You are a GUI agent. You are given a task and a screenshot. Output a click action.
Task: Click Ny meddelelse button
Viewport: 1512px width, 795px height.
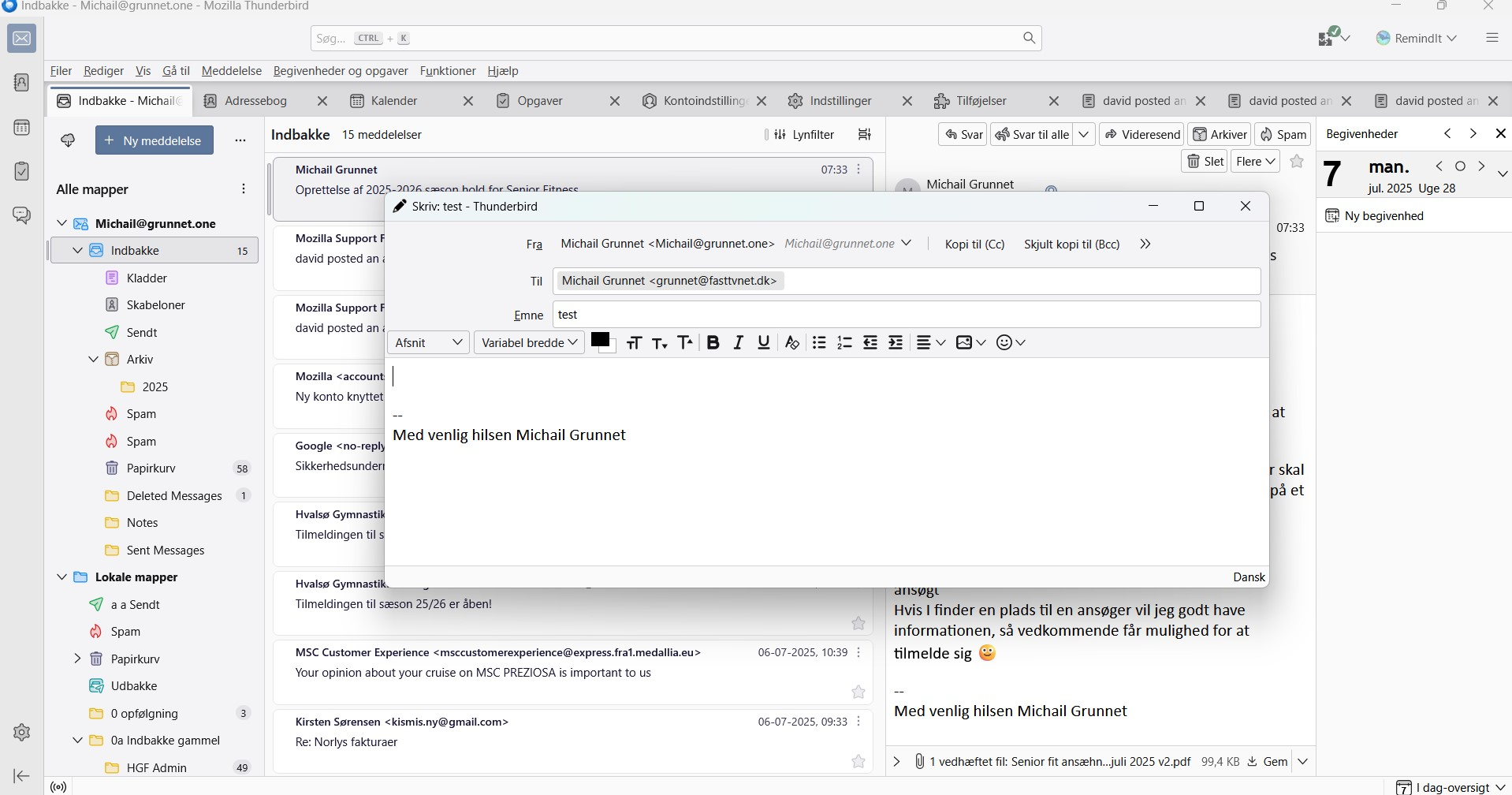point(155,140)
